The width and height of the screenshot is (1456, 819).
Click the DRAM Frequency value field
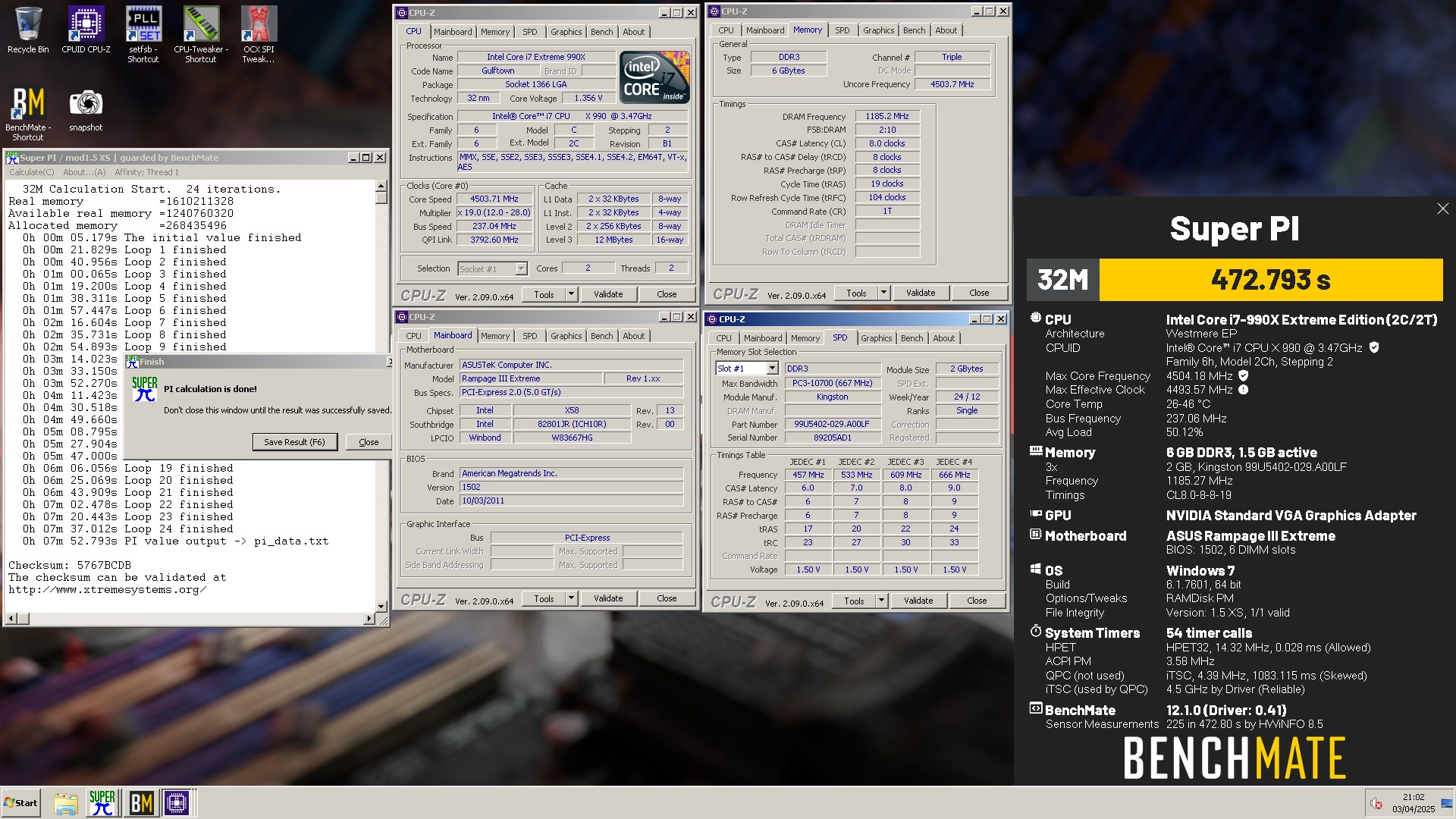[x=887, y=116]
